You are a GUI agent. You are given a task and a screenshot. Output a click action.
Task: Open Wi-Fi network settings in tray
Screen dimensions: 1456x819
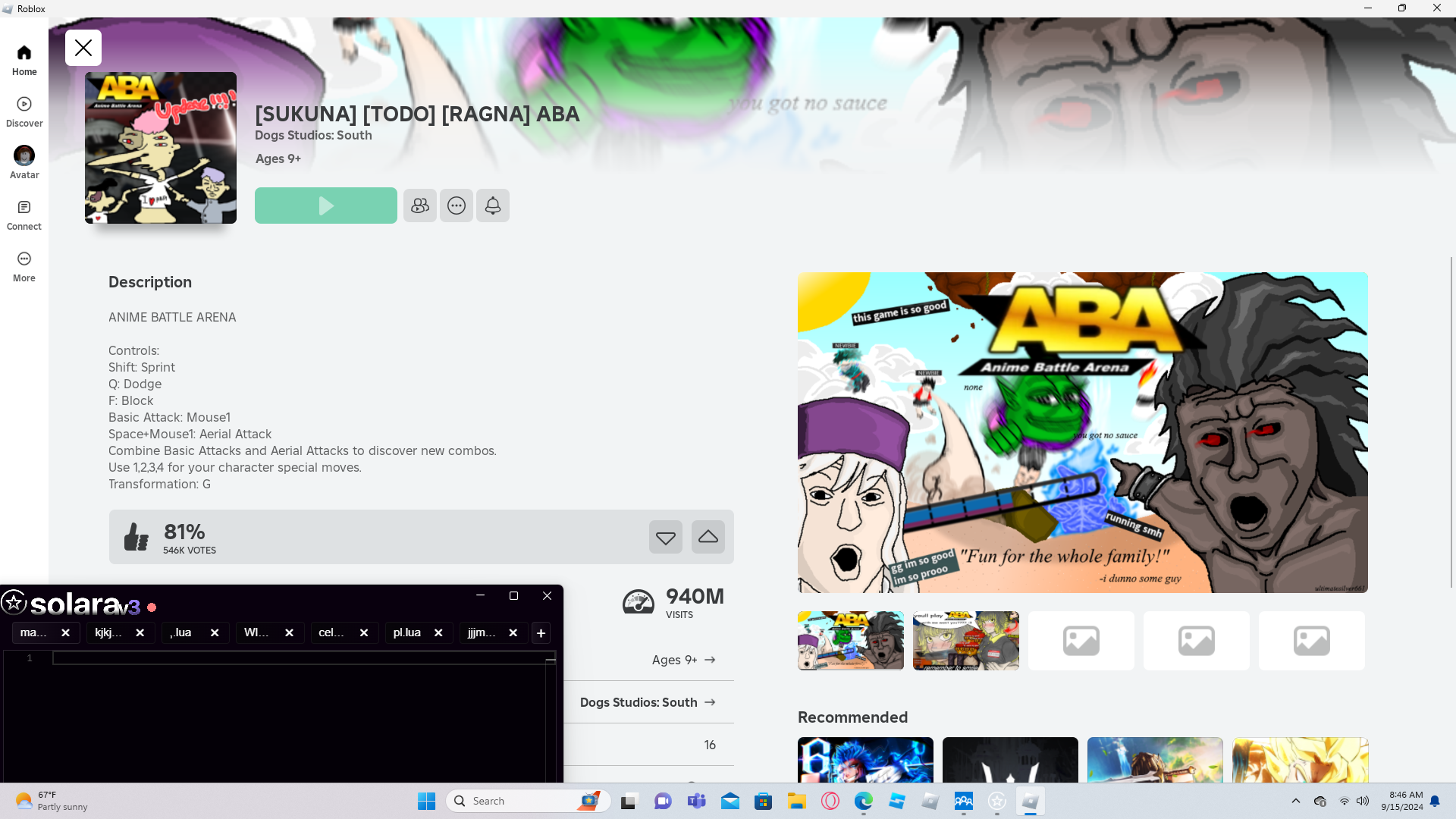[1344, 801]
